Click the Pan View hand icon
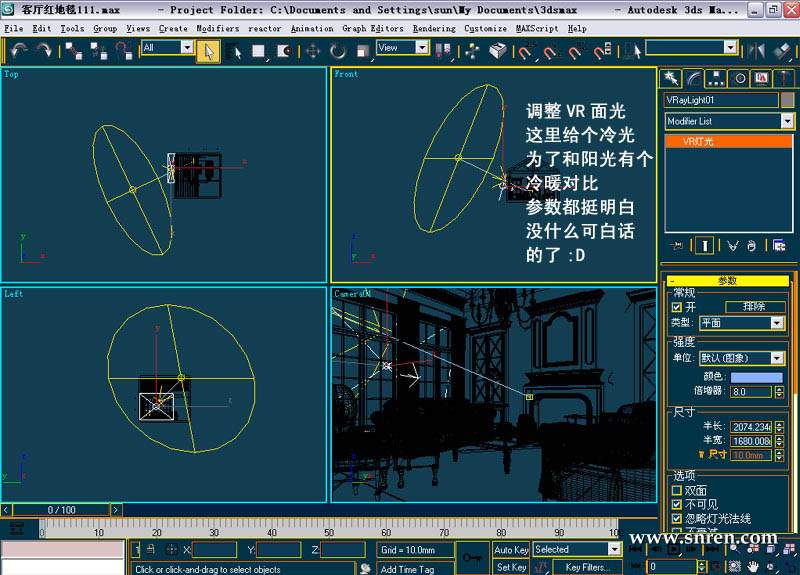Viewport: 800px width, 575px height. coord(753,566)
